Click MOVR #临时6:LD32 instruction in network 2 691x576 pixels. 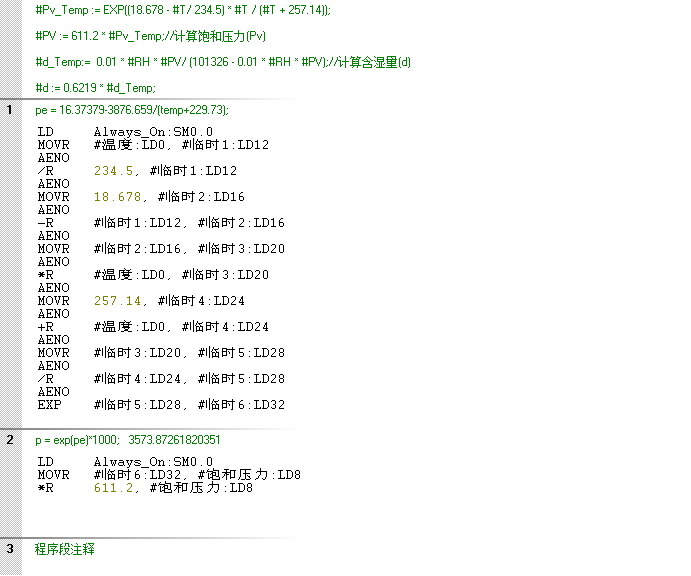[x=168, y=475]
